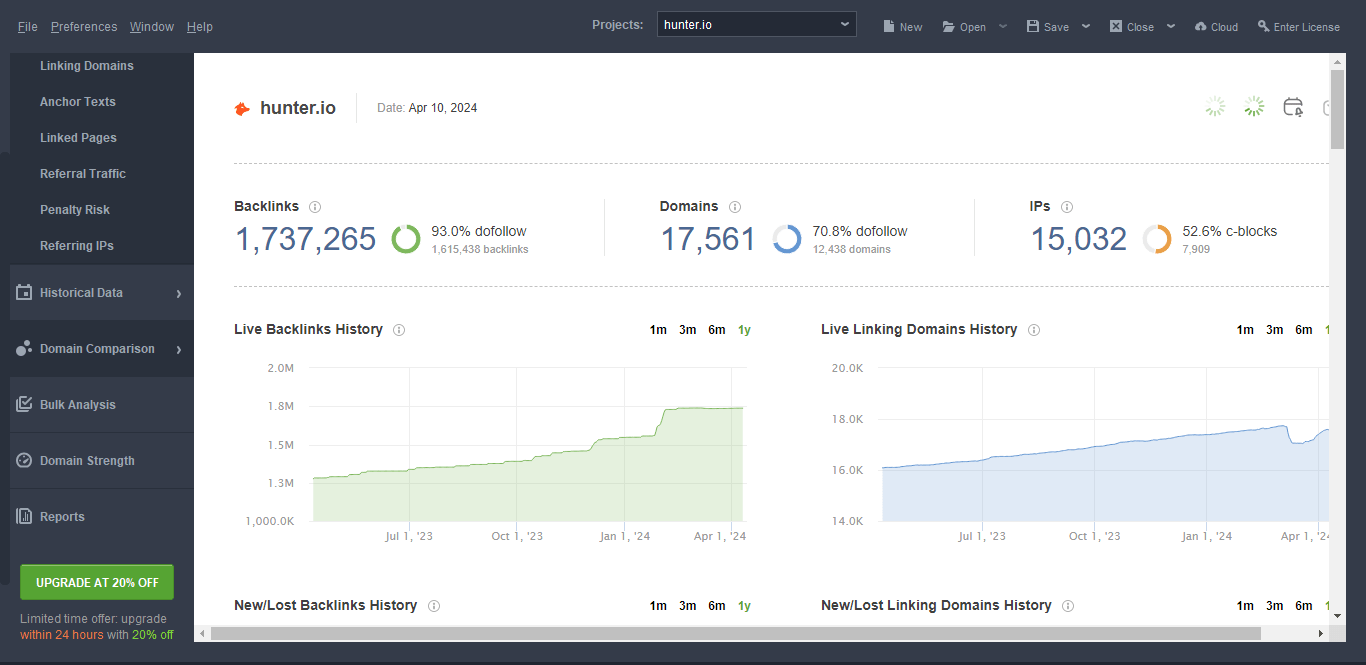Set Live Linking Domains History to 3m
This screenshot has width=1366, height=665.
tap(1275, 330)
